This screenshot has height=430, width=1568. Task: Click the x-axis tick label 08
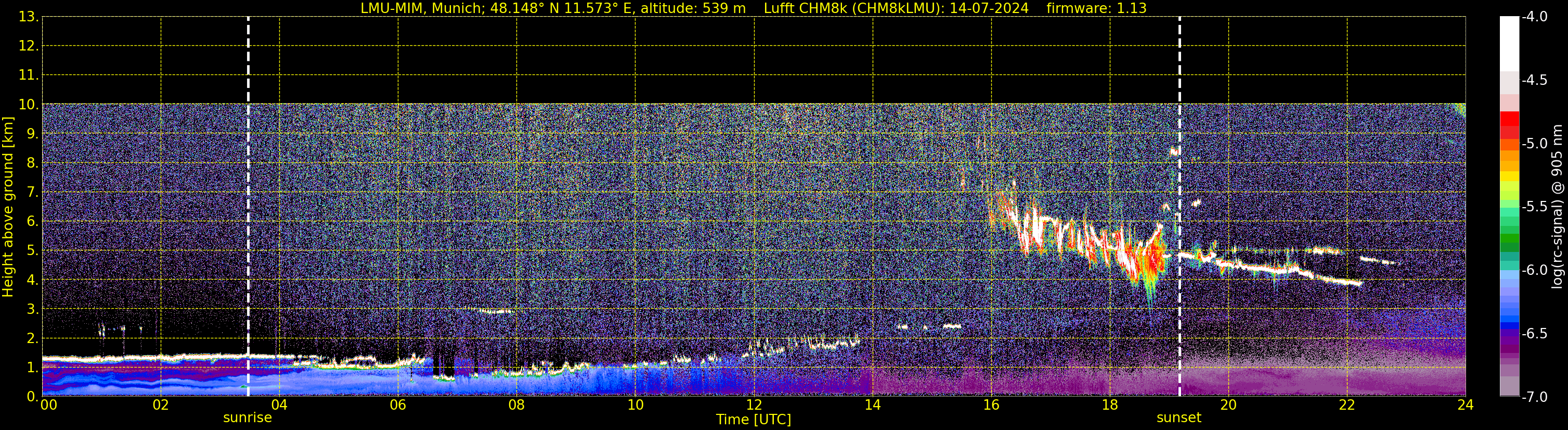(x=517, y=405)
